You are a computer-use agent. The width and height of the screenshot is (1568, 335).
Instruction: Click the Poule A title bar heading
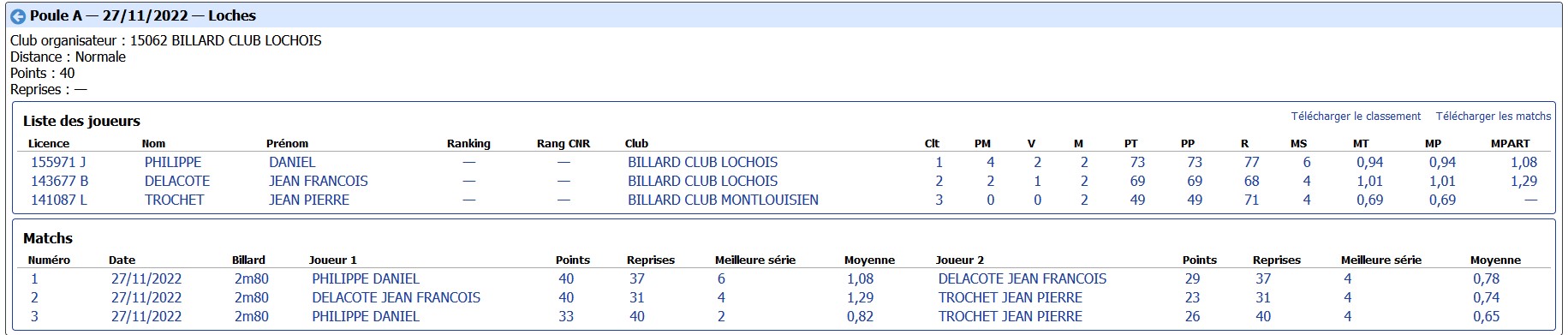[142, 15]
